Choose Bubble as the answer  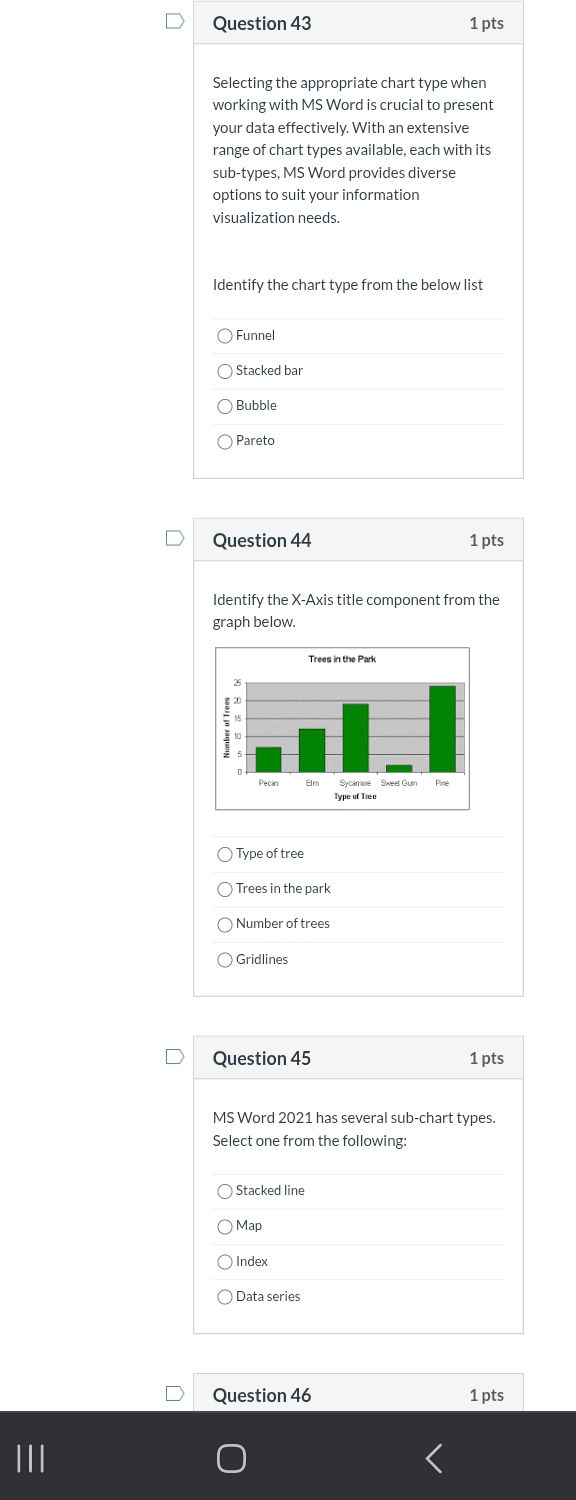[x=225, y=406]
